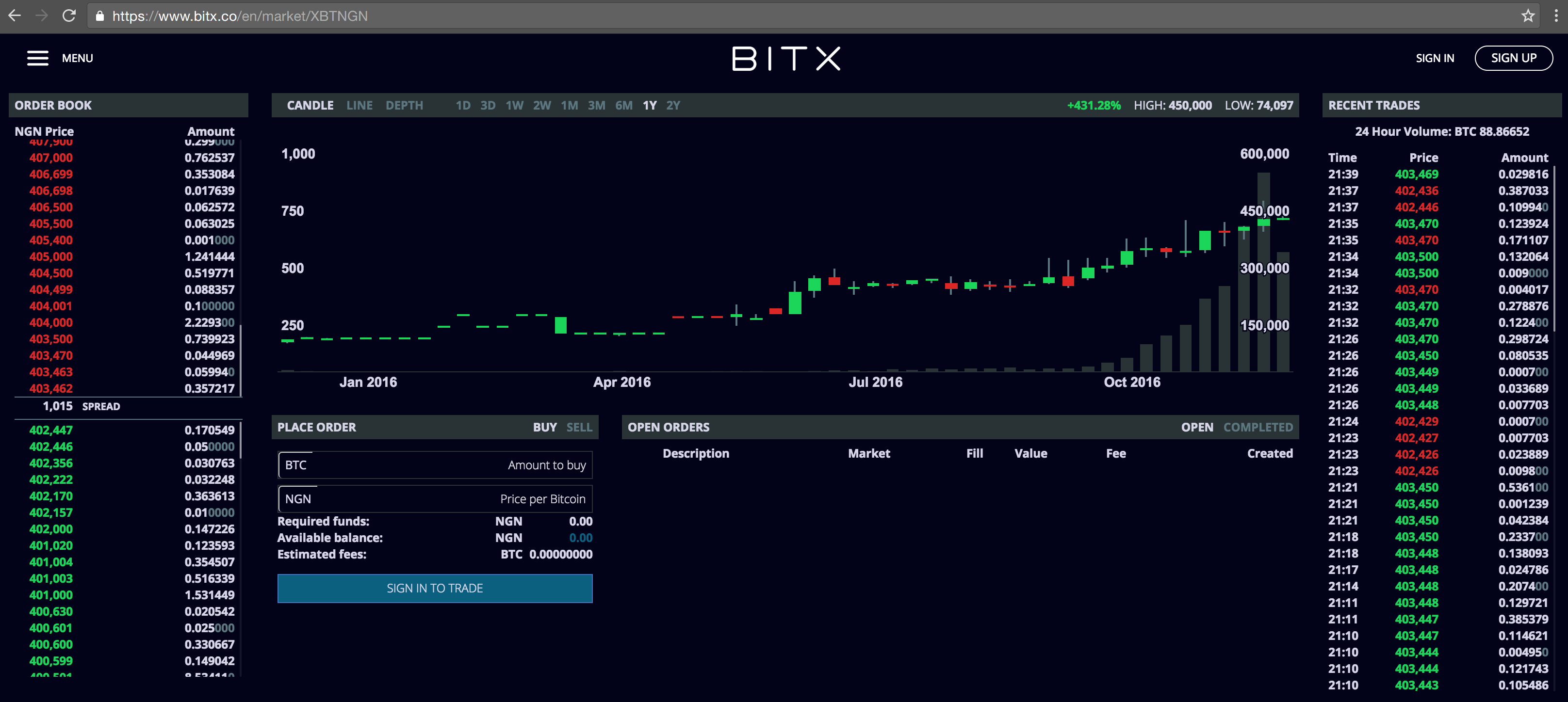Click ask price 405,000 in order book

click(x=50, y=257)
